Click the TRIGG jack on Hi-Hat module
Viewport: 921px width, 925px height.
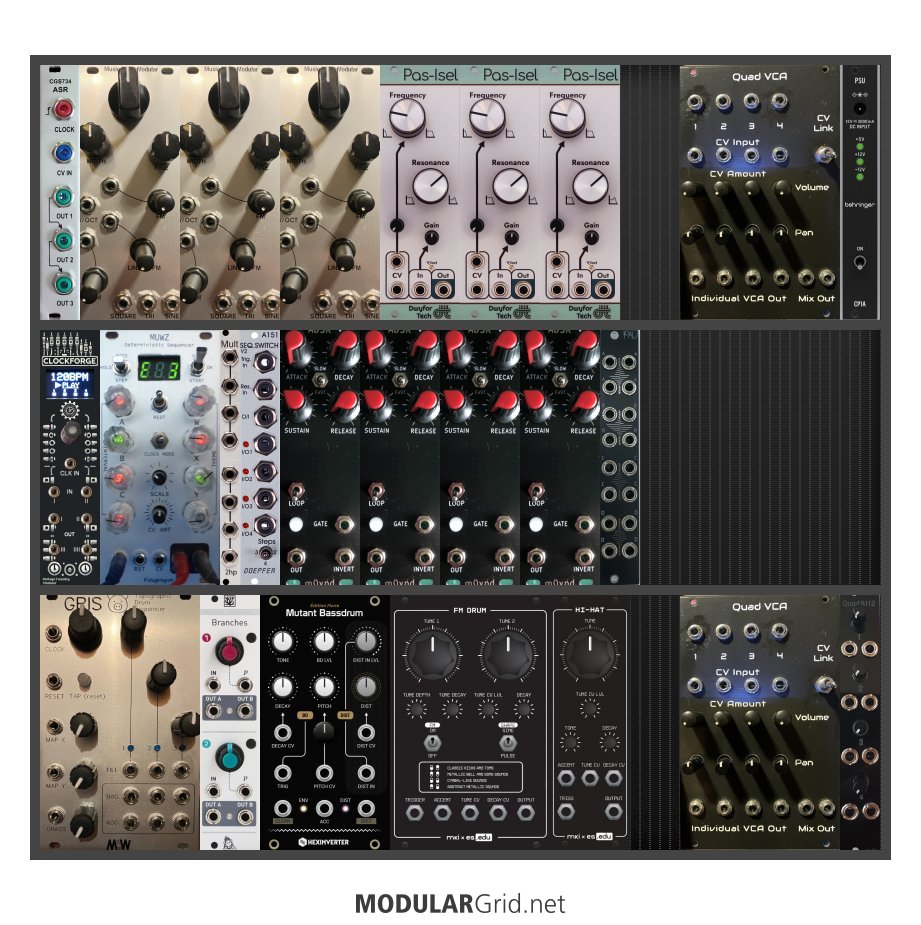tap(566, 812)
